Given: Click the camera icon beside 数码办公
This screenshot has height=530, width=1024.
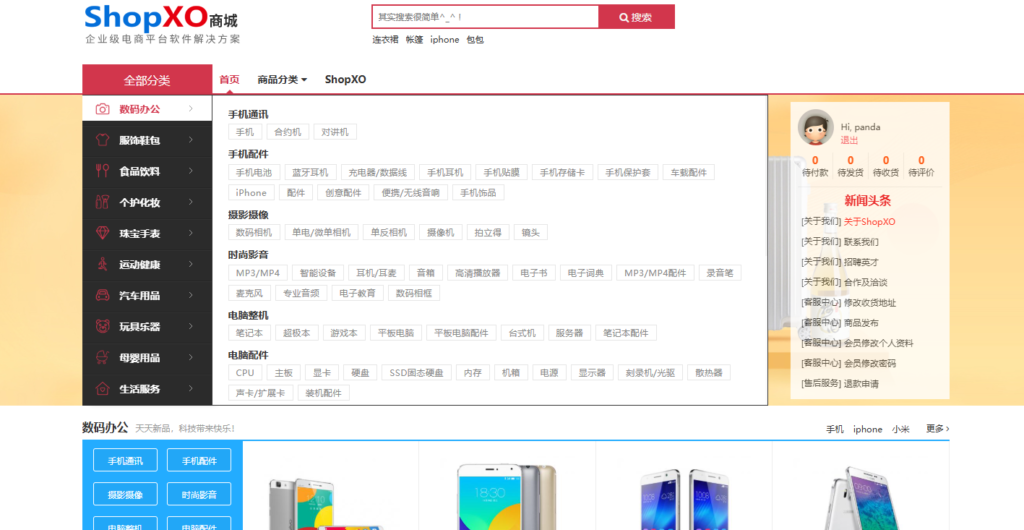Looking at the screenshot, I should (x=103, y=109).
